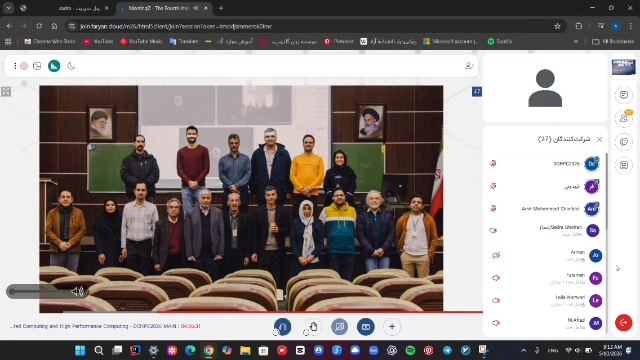The width and height of the screenshot is (640, 360).
Task: Open the YouTube bookmark
Action: click(98, 41)
